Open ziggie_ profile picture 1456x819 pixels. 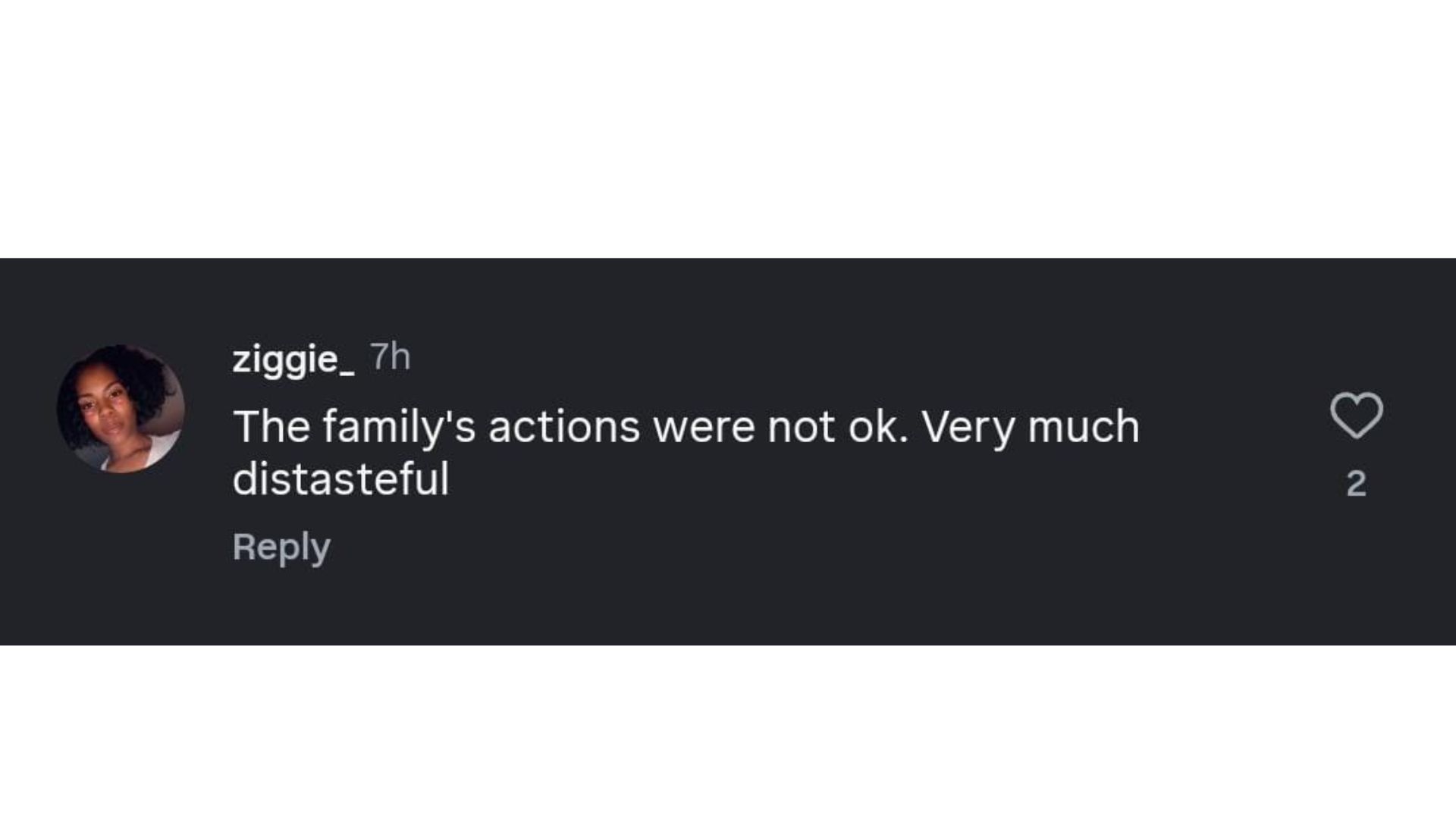pos(121,409)
